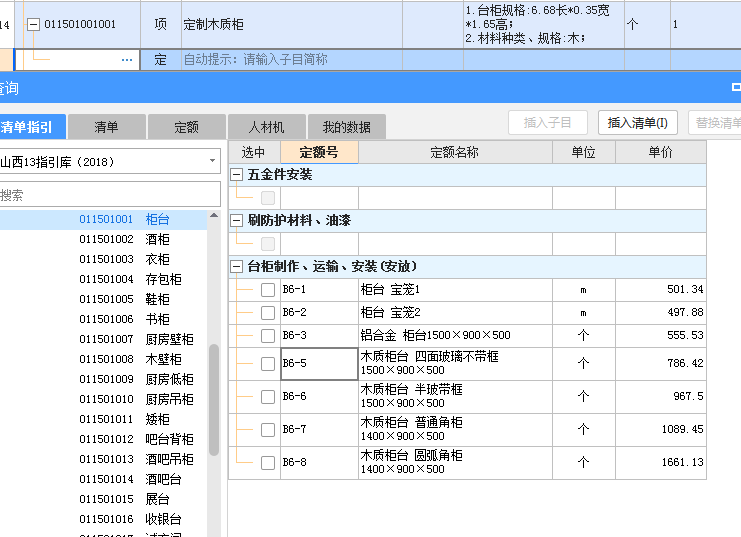This screenshot has width=741, height=537.
Task: Select 011501002 酒柜 in the list
Action: point(103,239)
